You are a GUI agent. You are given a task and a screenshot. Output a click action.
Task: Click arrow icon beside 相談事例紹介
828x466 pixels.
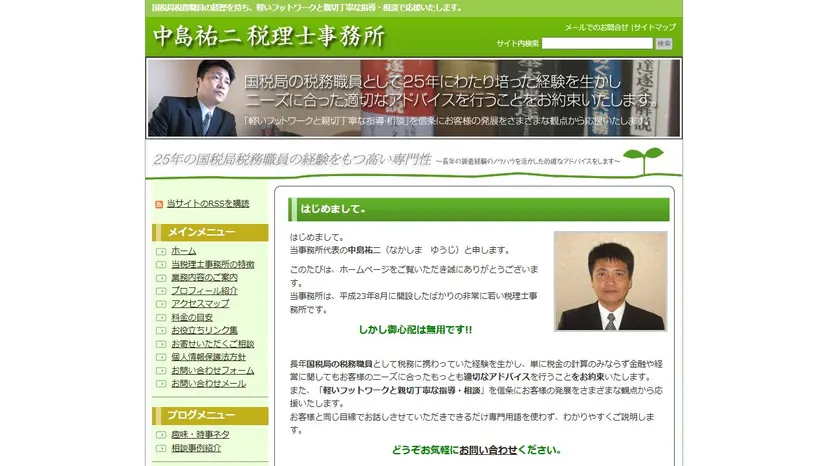point(161,449)
